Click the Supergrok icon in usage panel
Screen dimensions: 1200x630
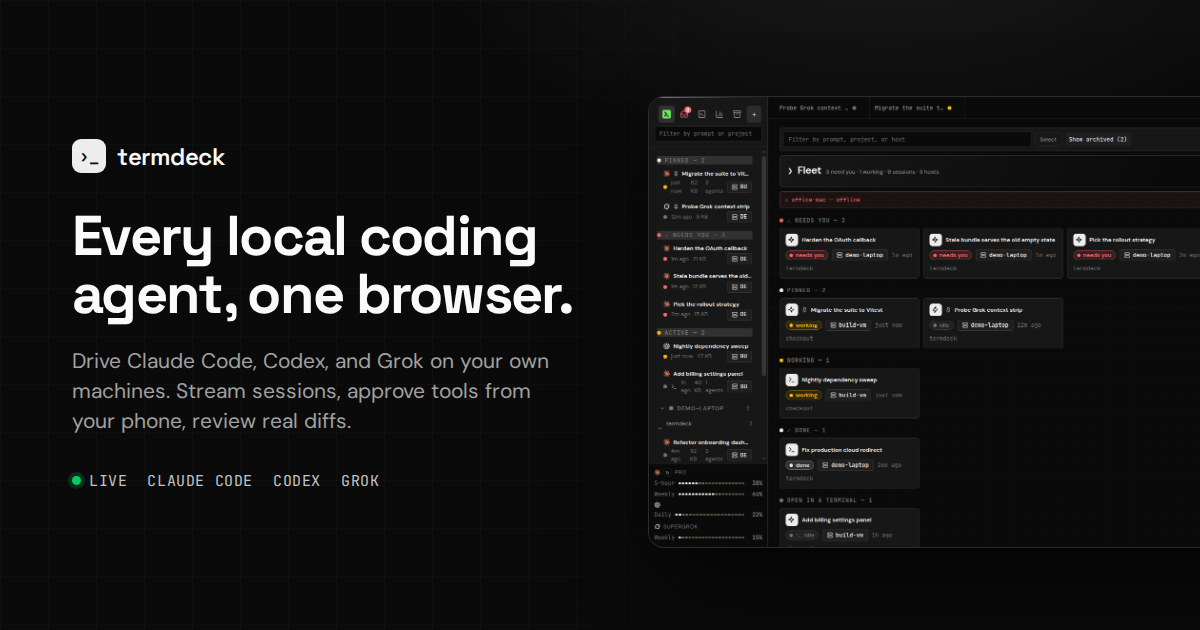(x=657, y=526)
